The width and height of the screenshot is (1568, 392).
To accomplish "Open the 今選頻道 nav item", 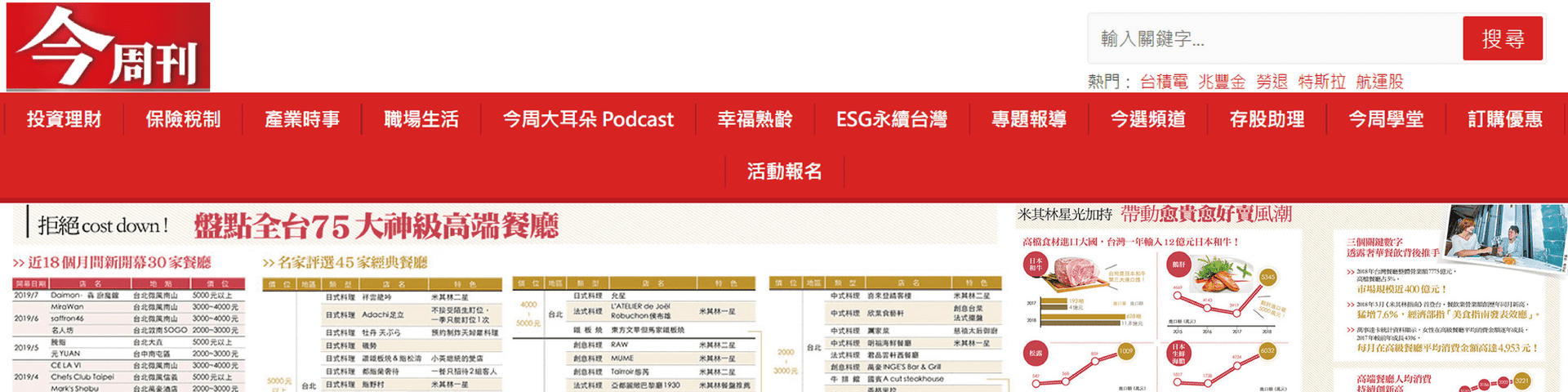I will (1148, 119).
